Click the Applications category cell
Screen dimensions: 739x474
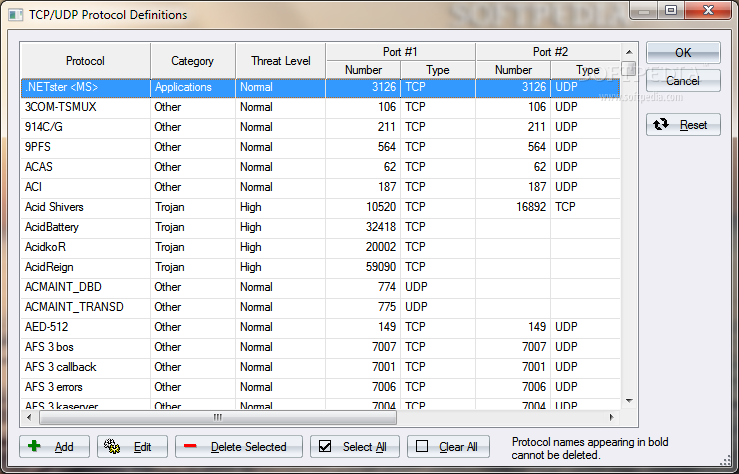tap(193, 87)
